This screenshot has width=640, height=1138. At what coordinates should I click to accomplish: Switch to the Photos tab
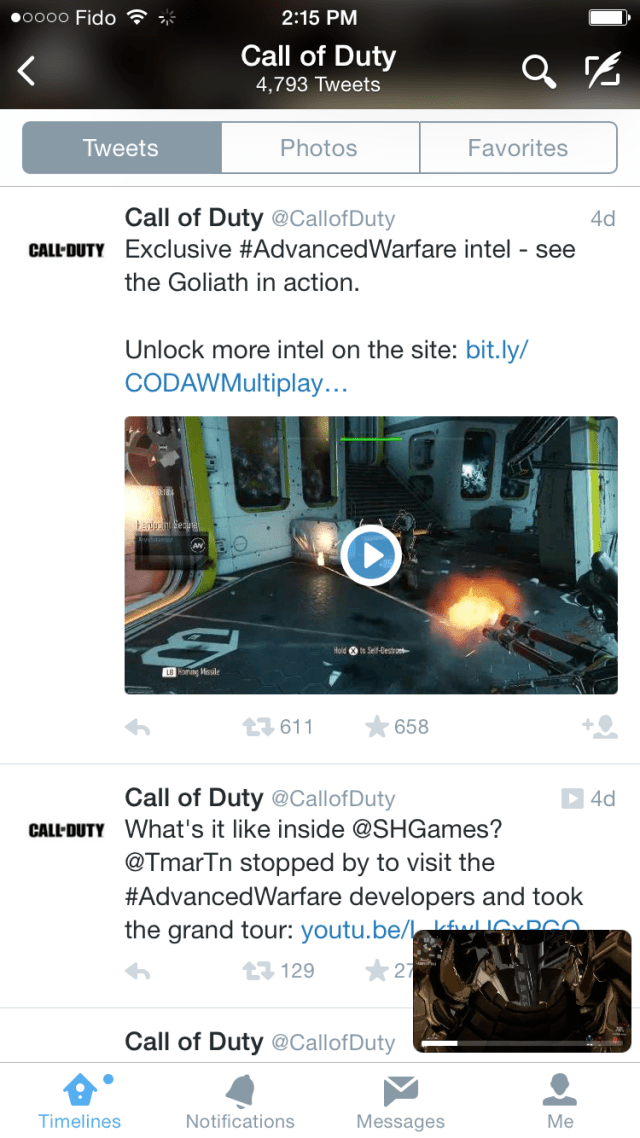[319, 148]
